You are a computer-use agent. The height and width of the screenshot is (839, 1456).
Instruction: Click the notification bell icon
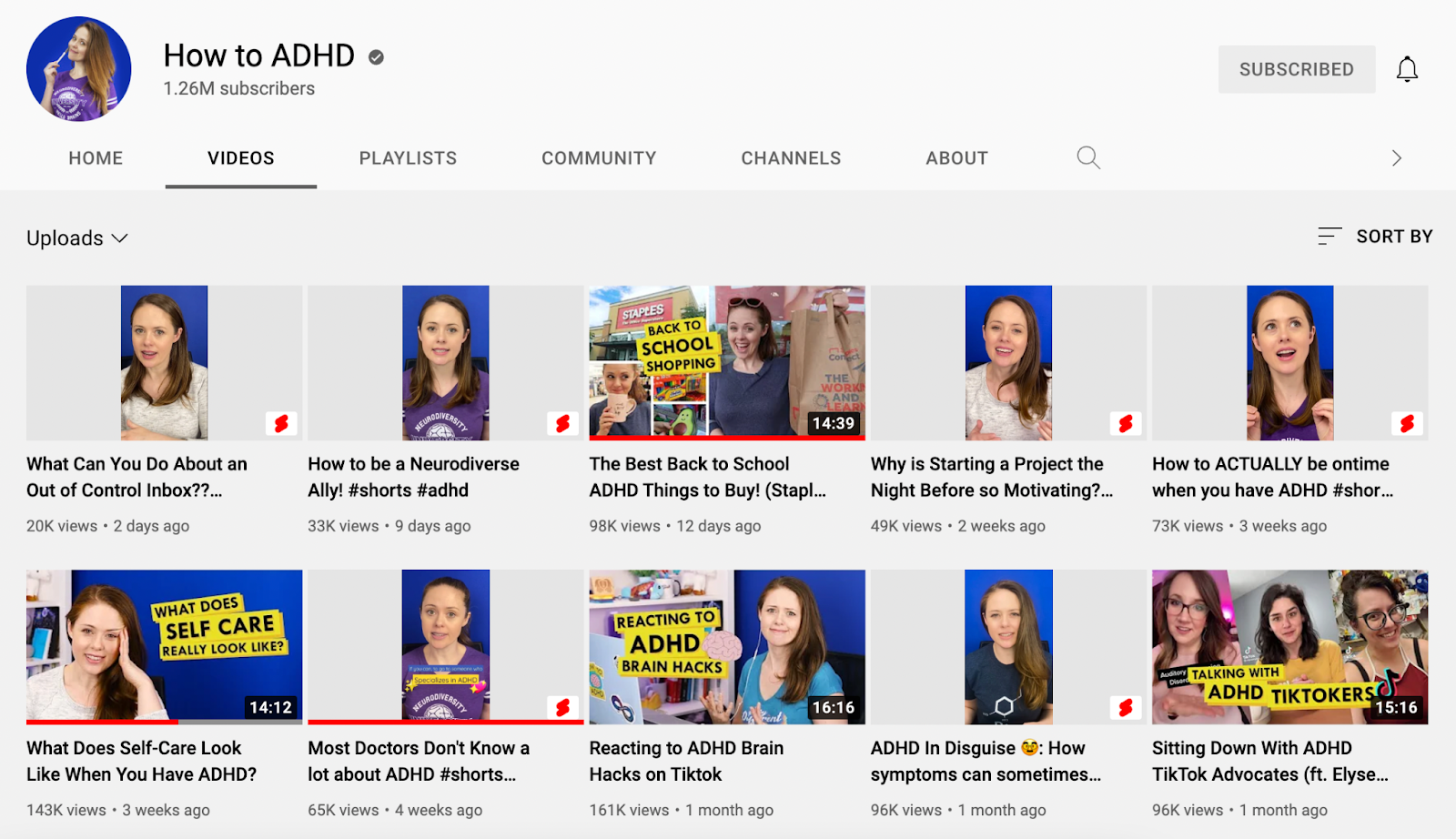tap(1407, 69)
